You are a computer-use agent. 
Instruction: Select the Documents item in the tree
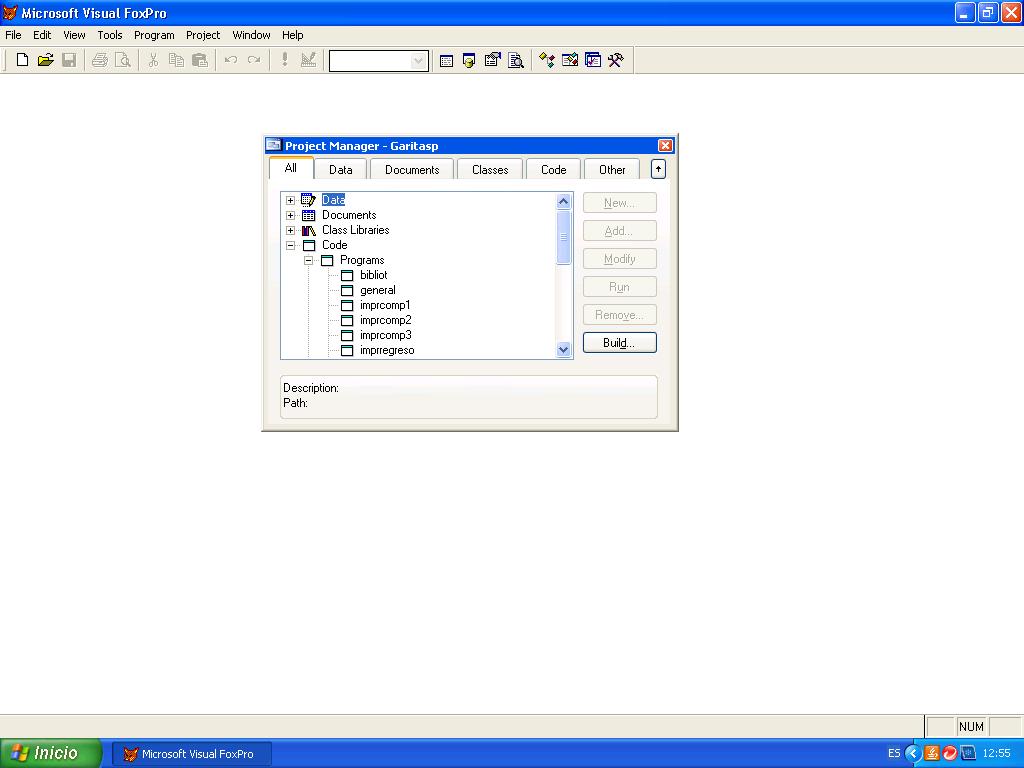pyautogui.click(x=349, y=215)
